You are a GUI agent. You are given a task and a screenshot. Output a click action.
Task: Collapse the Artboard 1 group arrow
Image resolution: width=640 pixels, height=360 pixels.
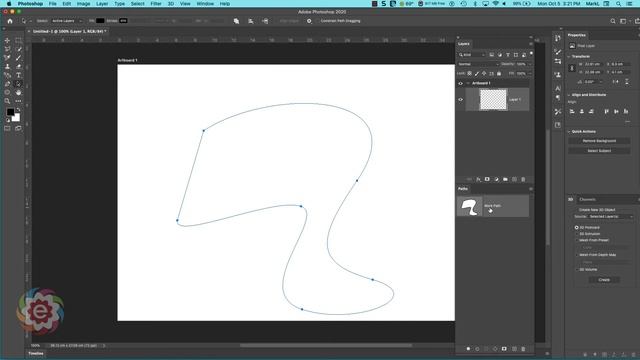point(468,83)
